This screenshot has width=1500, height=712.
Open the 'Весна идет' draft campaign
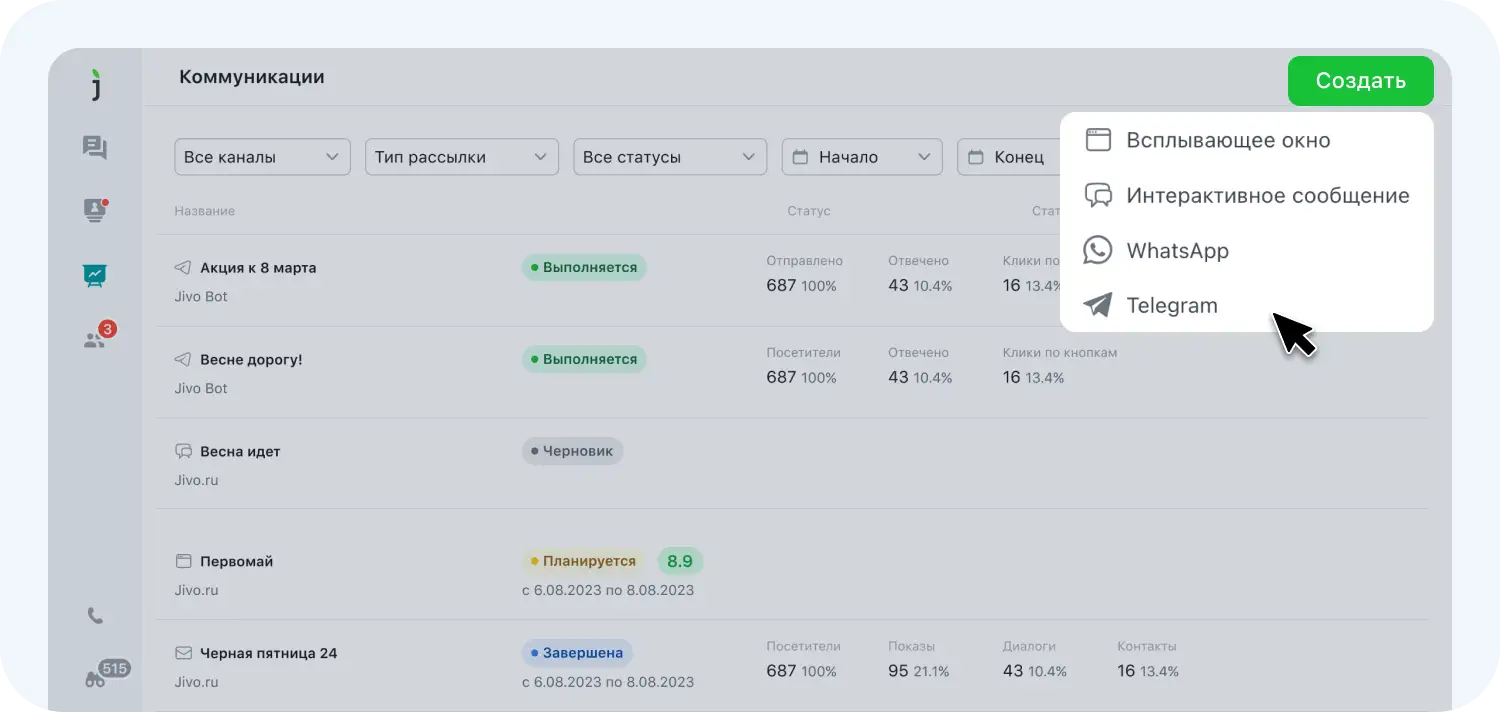pos(240,451)
